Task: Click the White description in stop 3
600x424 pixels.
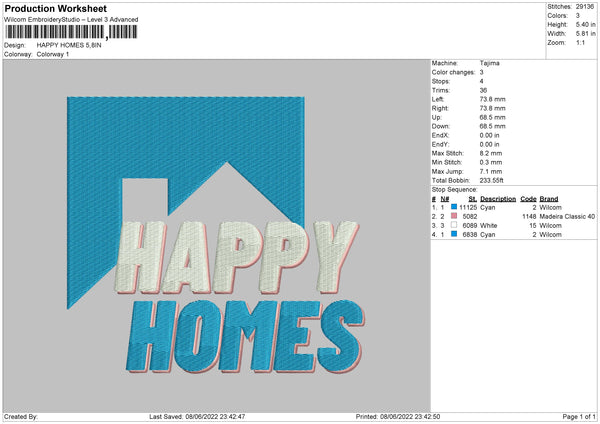Action: click(489, 225)
